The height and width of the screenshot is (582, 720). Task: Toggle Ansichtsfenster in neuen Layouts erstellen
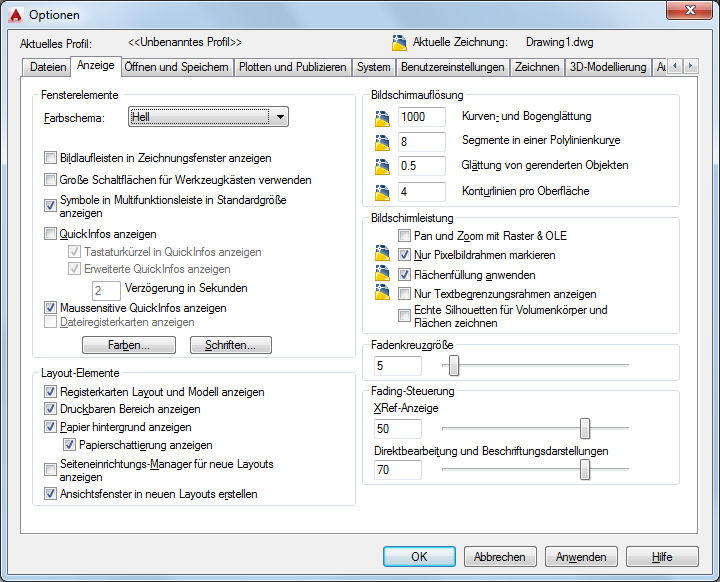tap(50, 494)
